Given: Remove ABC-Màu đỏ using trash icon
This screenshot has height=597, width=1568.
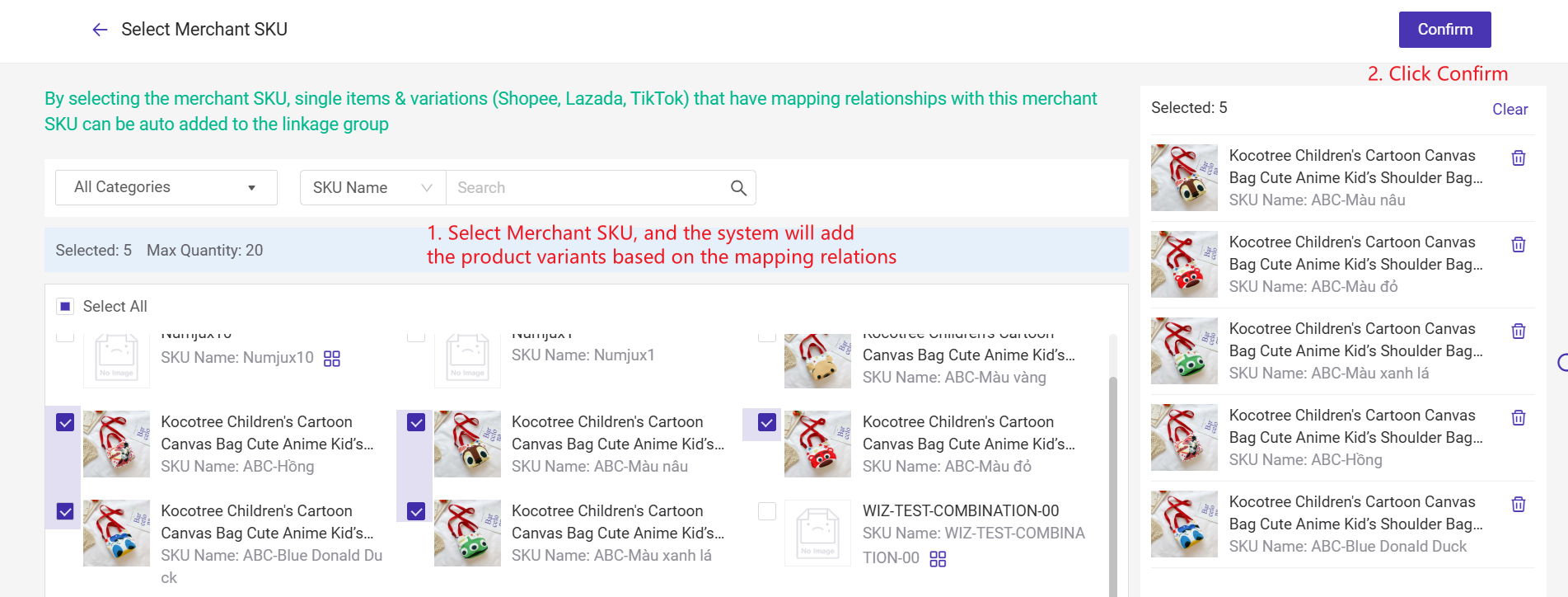Looking at the screenshot, I should (1518, 244).
